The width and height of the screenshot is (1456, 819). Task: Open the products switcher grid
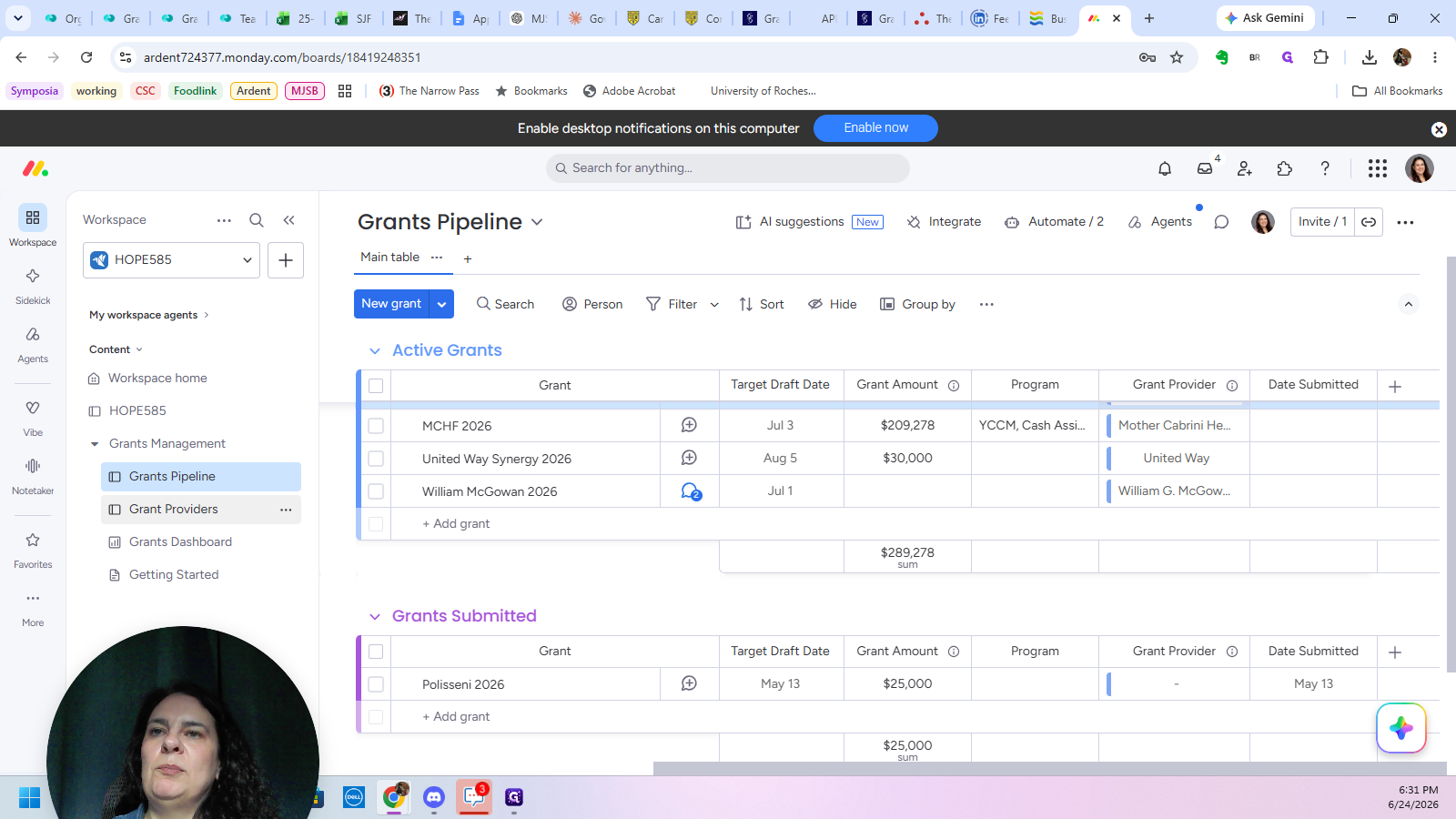pyautogui.click(x=1378, y=168)
